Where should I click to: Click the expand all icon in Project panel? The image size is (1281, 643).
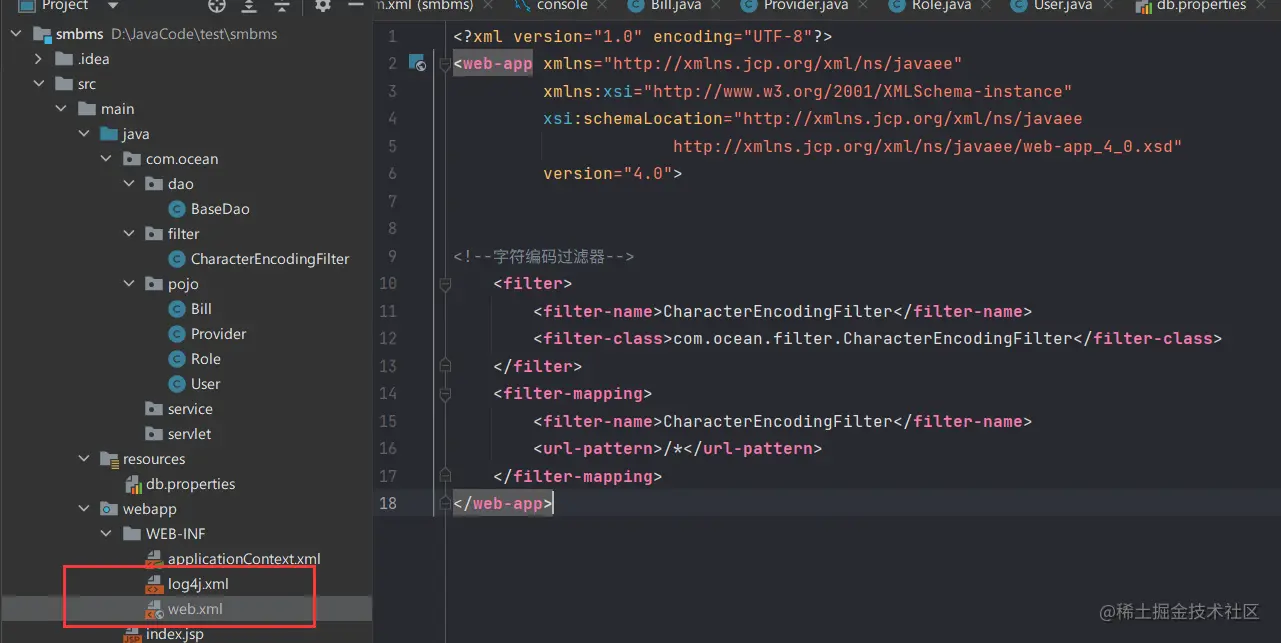(x=249, y=6)
